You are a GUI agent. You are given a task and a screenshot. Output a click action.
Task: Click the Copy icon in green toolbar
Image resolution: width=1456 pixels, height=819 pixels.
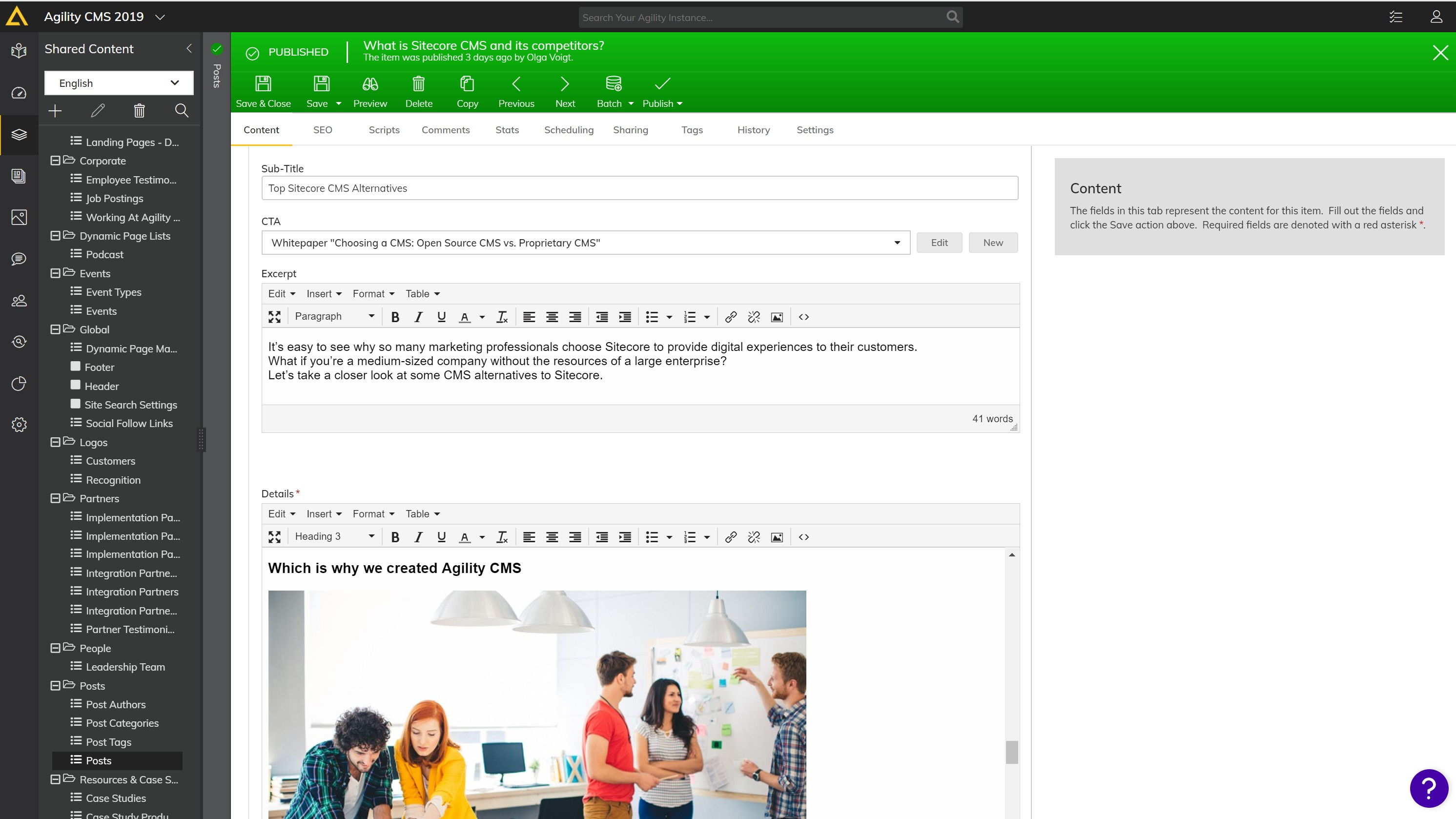(x=467, y=83)
